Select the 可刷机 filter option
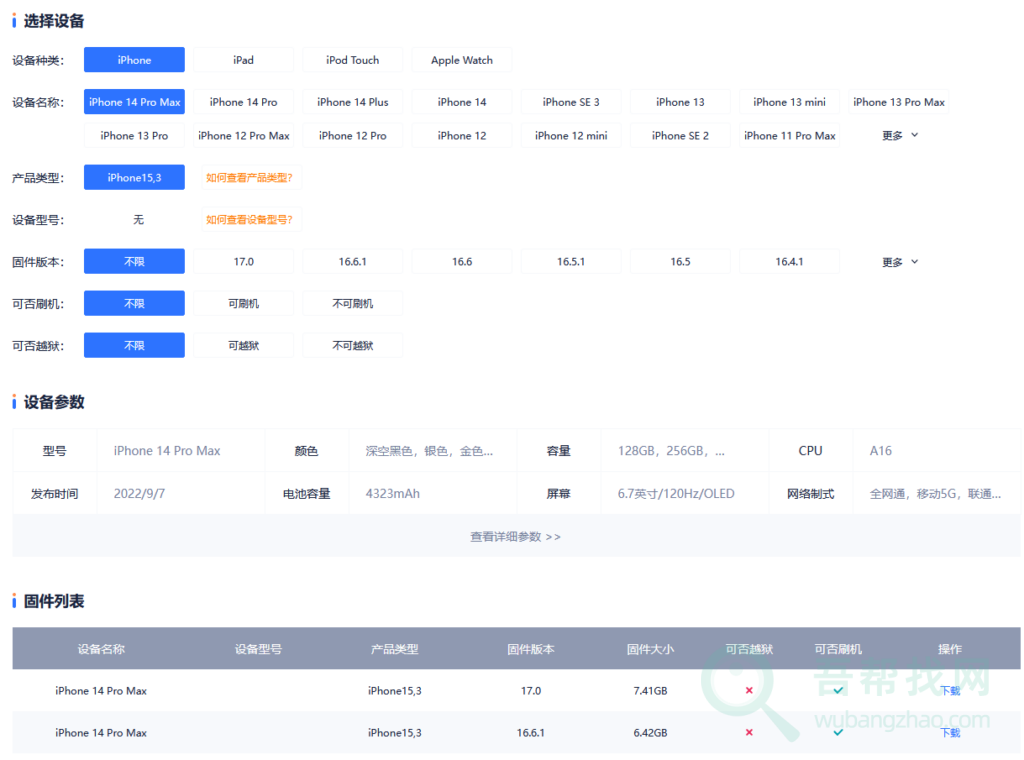1024x760 pixels. [243, 304]
